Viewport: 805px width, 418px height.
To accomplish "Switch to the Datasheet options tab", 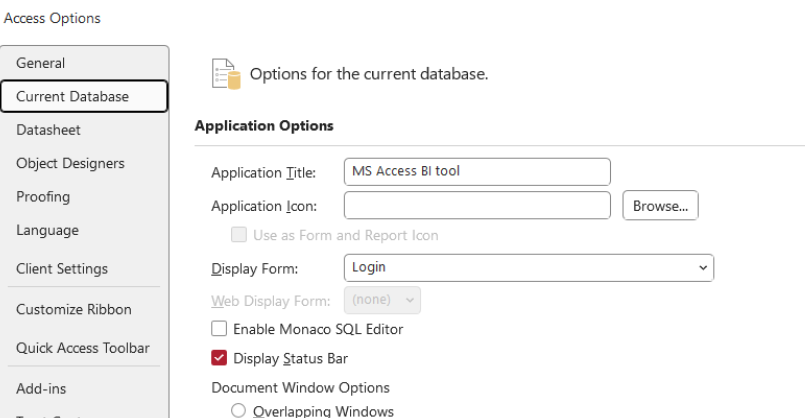I will [48, 130].
